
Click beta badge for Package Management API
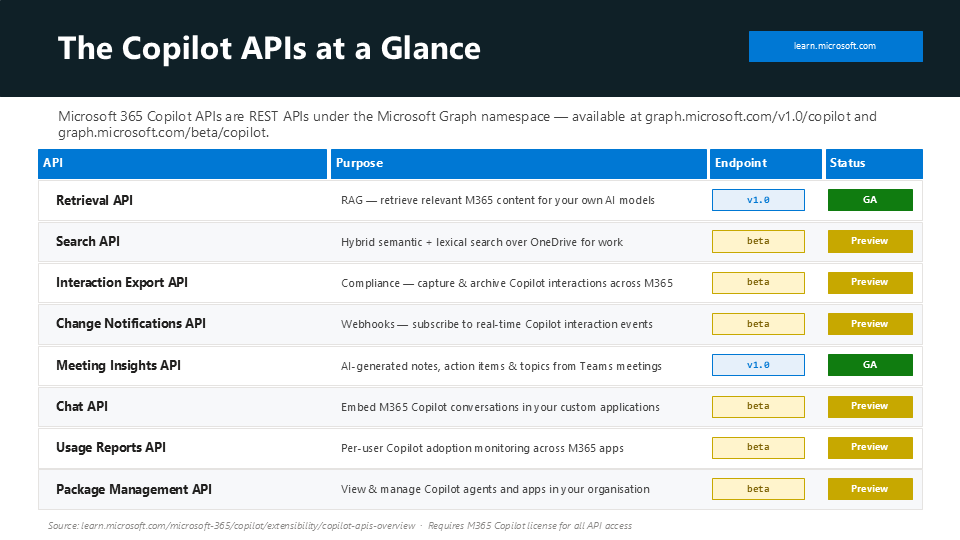click(758, 489)
